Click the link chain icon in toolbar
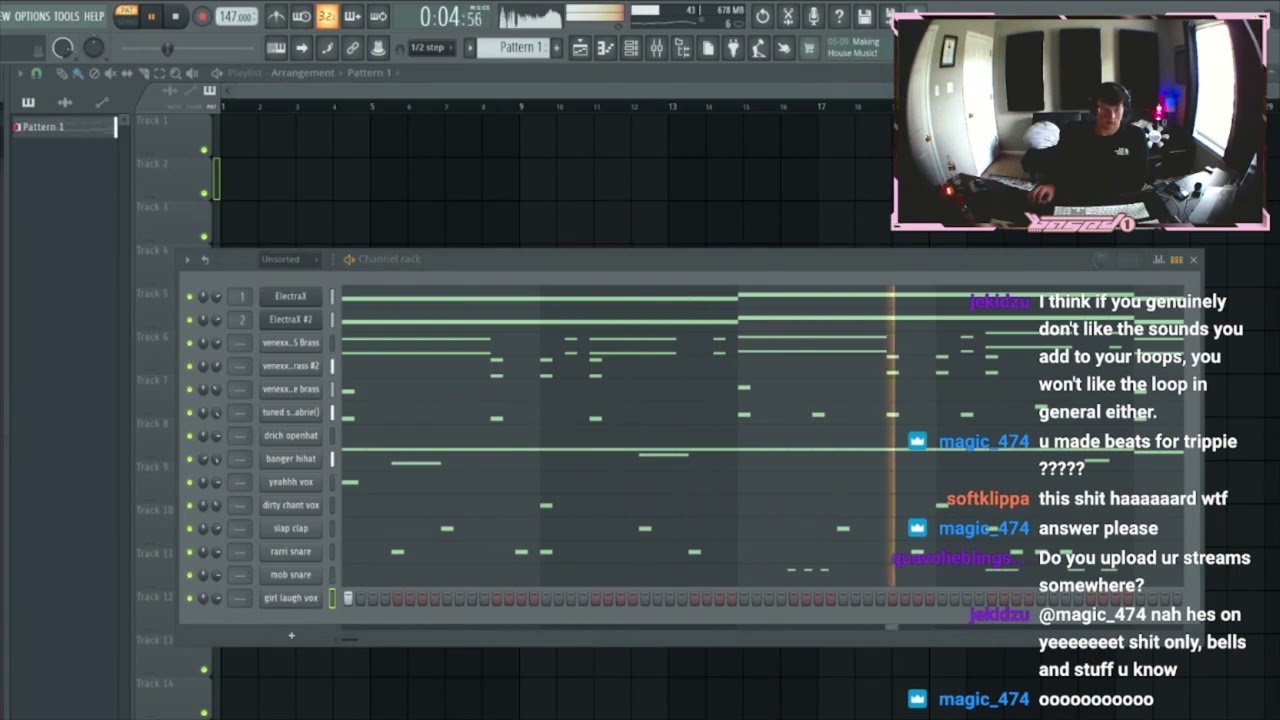The height and width of the screenshot is (720, 1280). [x=353, y=48]
